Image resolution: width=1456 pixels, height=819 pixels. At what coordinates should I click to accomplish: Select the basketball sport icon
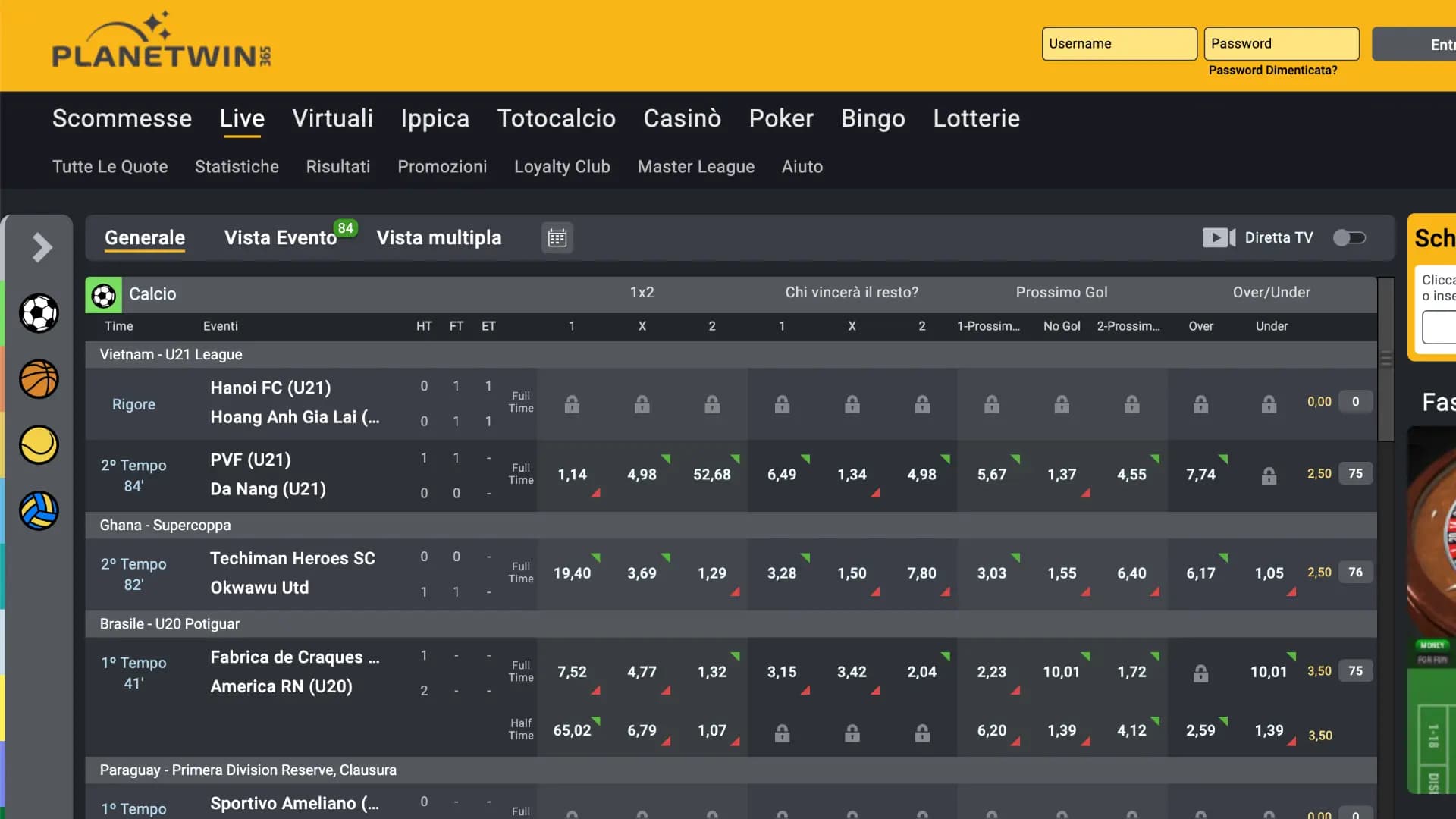(38, 379)
